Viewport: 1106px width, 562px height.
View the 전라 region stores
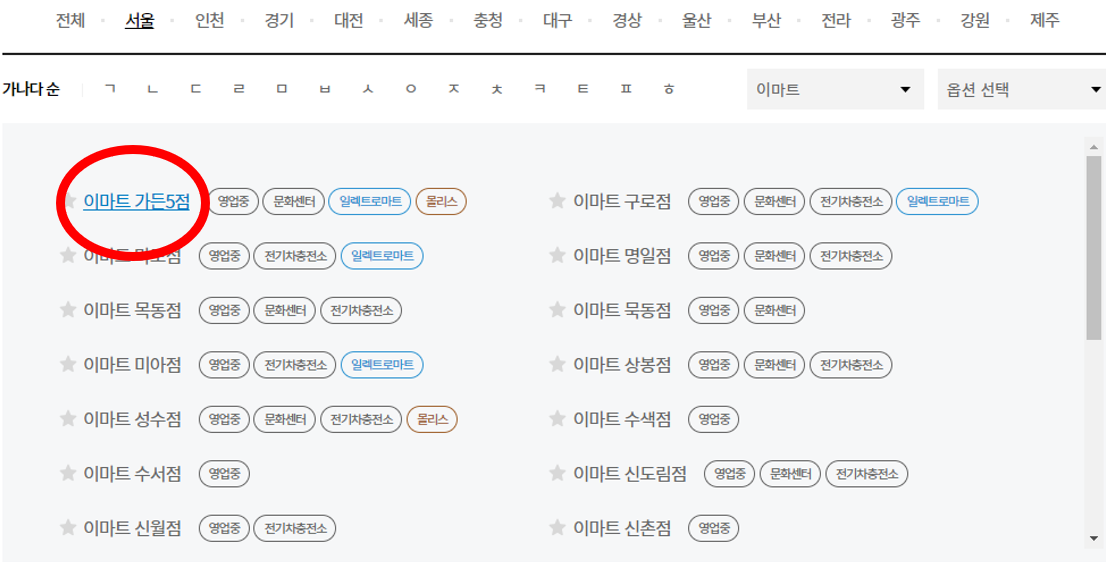(836, 20)
